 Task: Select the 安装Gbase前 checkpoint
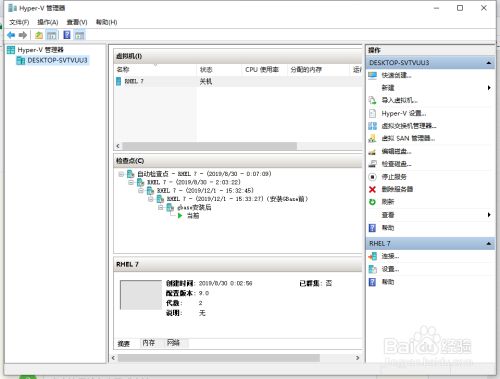coord(238,199)
